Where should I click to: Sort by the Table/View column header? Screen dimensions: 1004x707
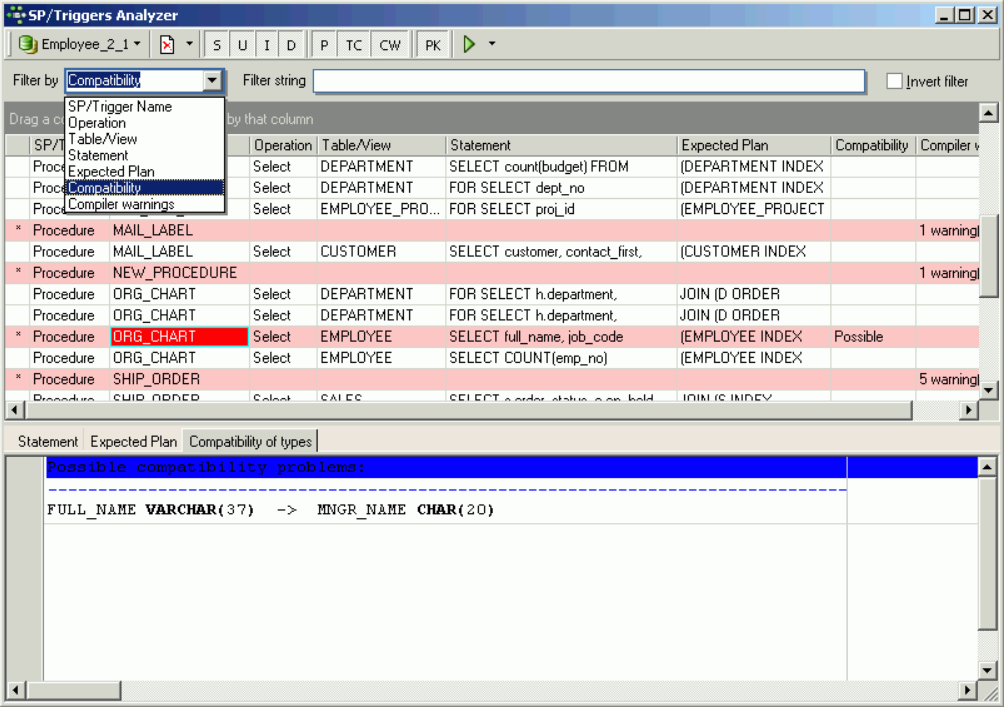[x=380, y=145]
